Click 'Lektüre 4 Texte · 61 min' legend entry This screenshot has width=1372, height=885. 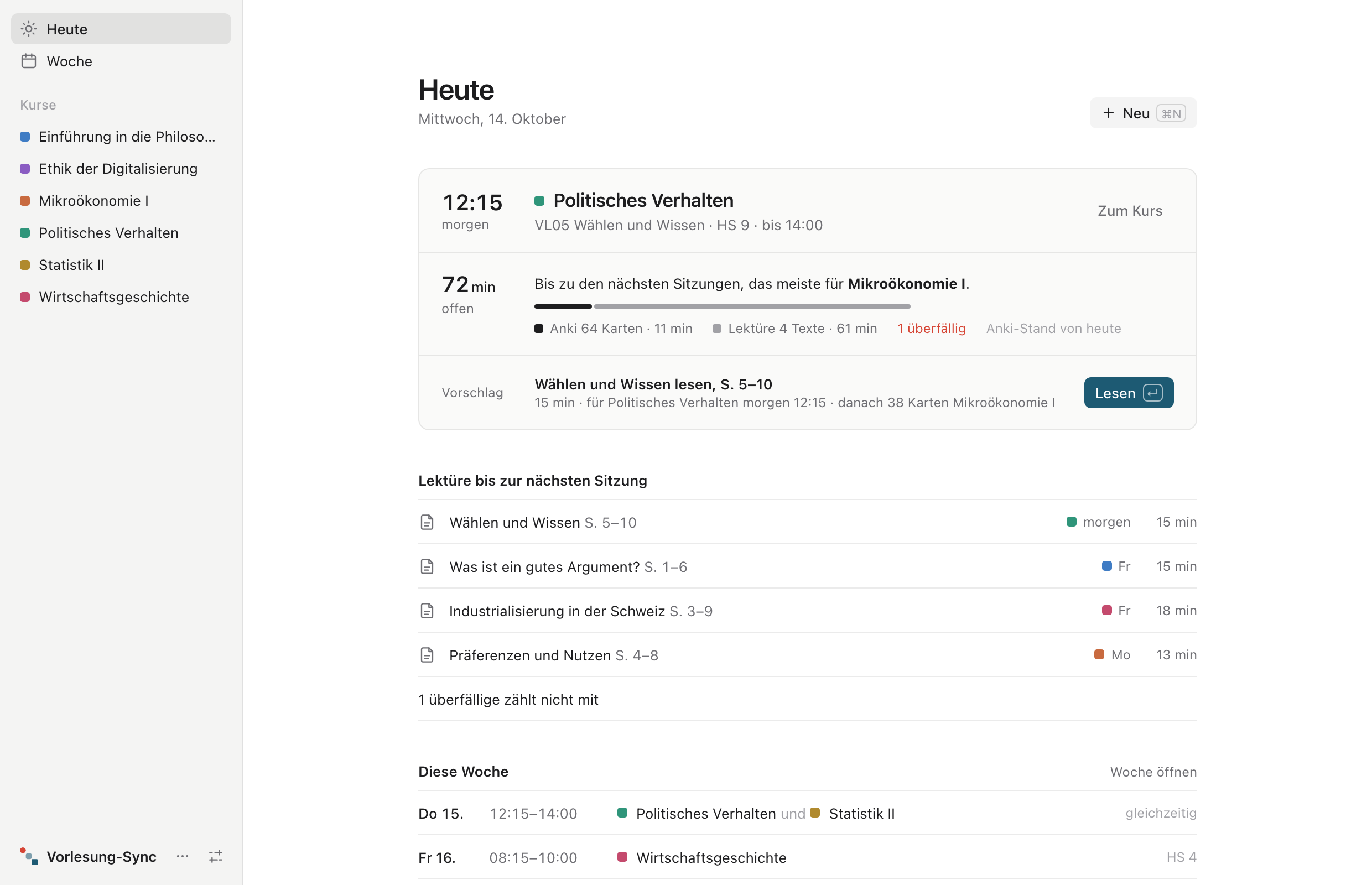coord(794,328)
